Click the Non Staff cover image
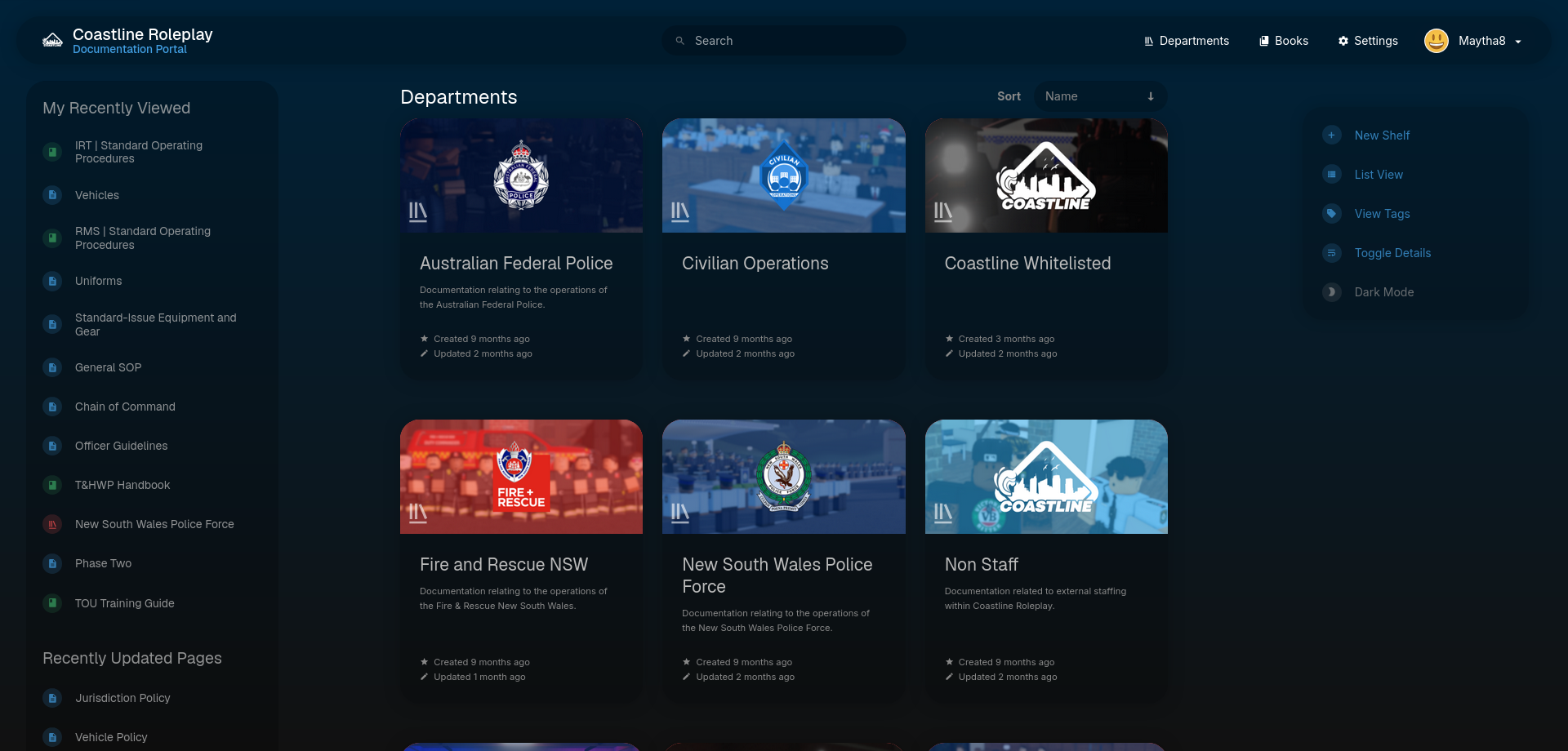The height and width of the screenshot is (751, 1568). [x=1046, y=477]
